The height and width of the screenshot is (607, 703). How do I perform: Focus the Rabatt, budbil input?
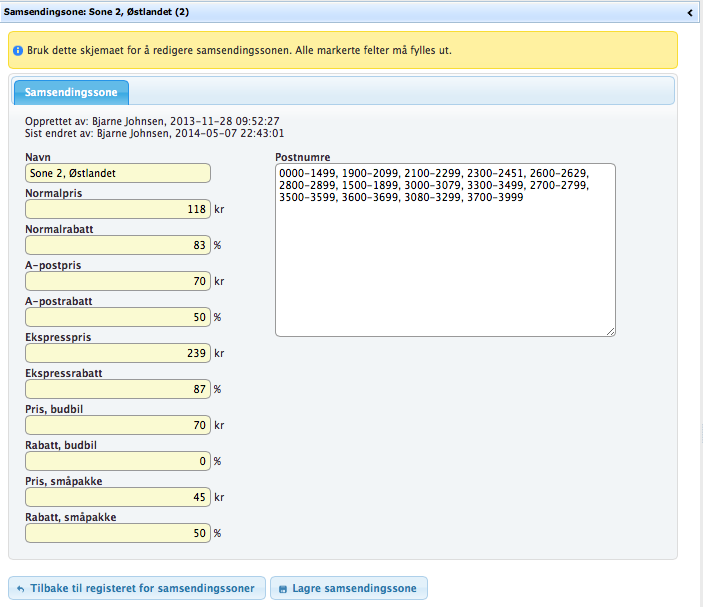coord(118,461)
